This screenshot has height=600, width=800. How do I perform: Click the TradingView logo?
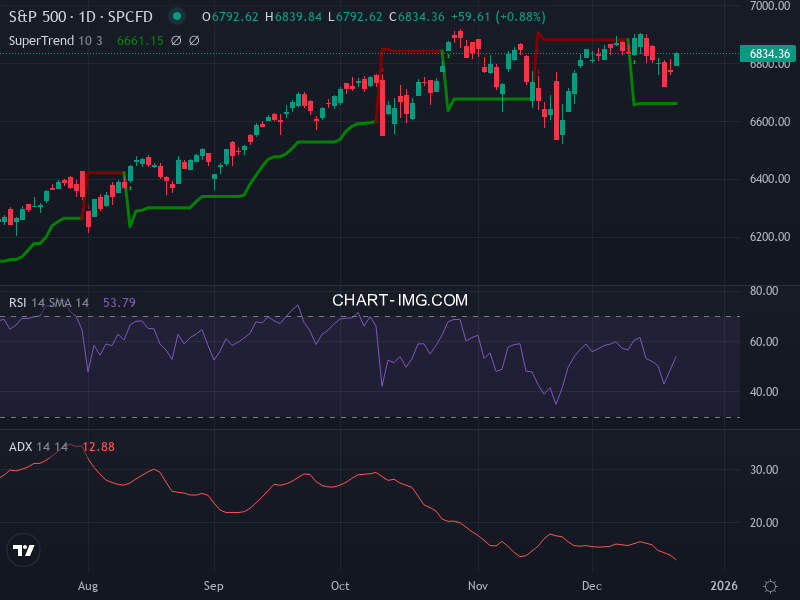(24, 551)
